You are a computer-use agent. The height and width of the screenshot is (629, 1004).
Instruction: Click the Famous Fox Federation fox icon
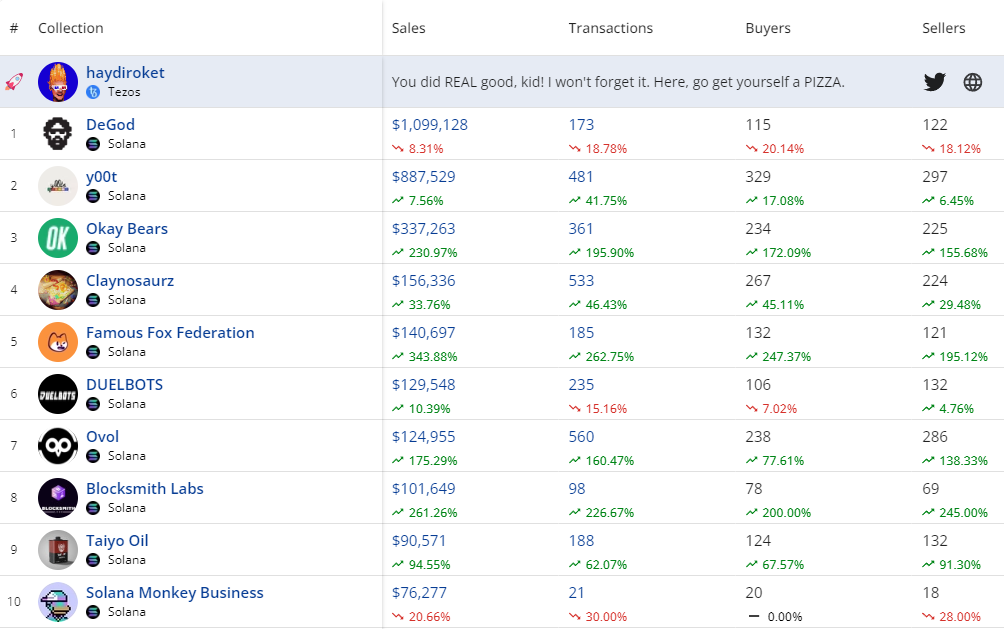pyautogui.click(x=58, y=342)
